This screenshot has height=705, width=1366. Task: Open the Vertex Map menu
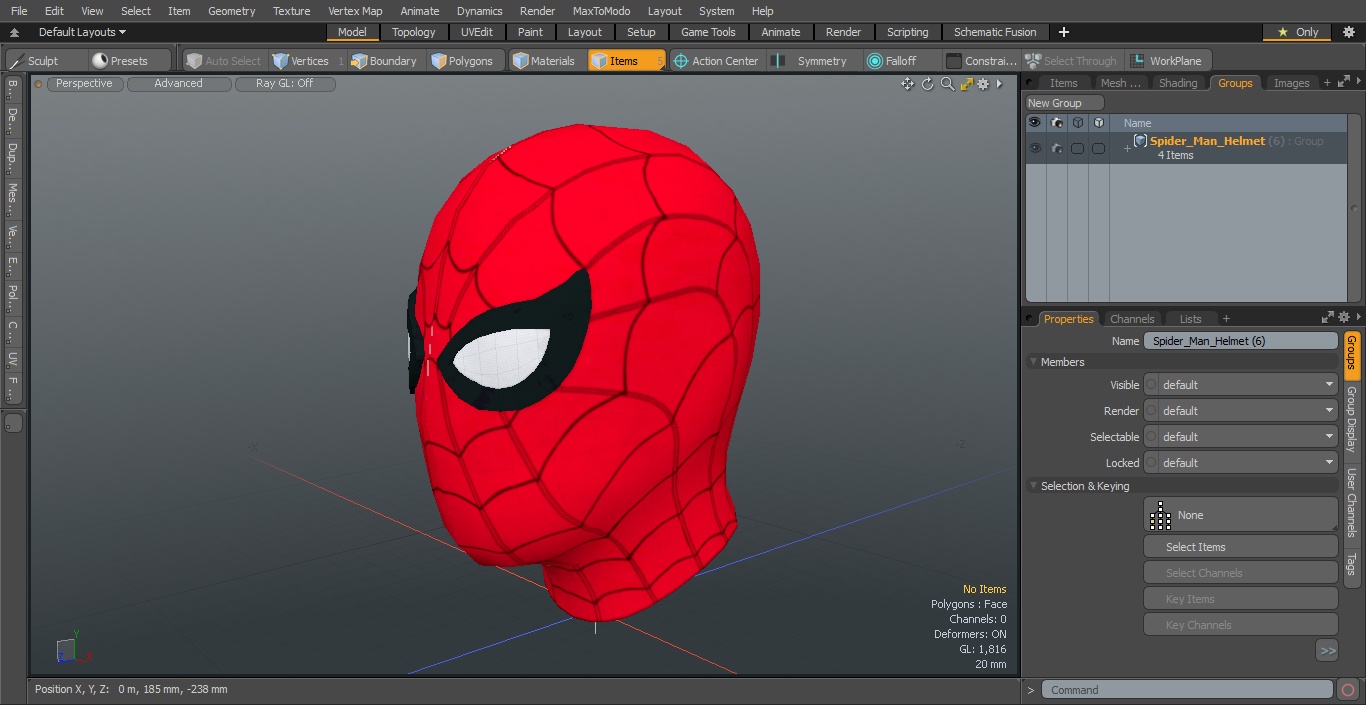(355, 11)
